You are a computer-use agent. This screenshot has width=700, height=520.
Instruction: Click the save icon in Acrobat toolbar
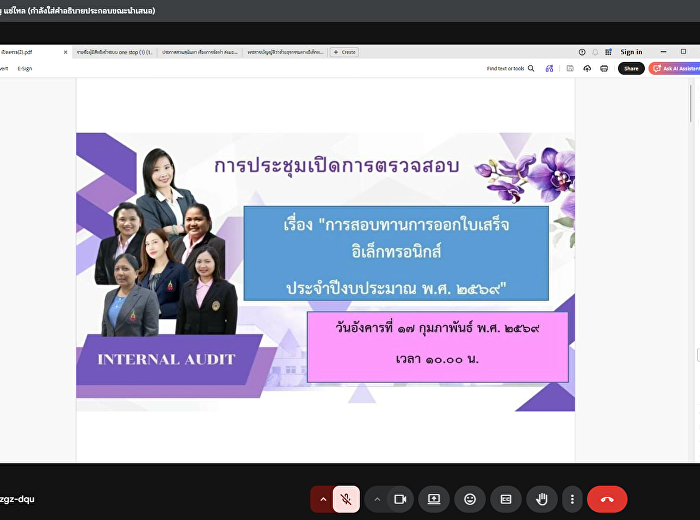click(570, 68)
